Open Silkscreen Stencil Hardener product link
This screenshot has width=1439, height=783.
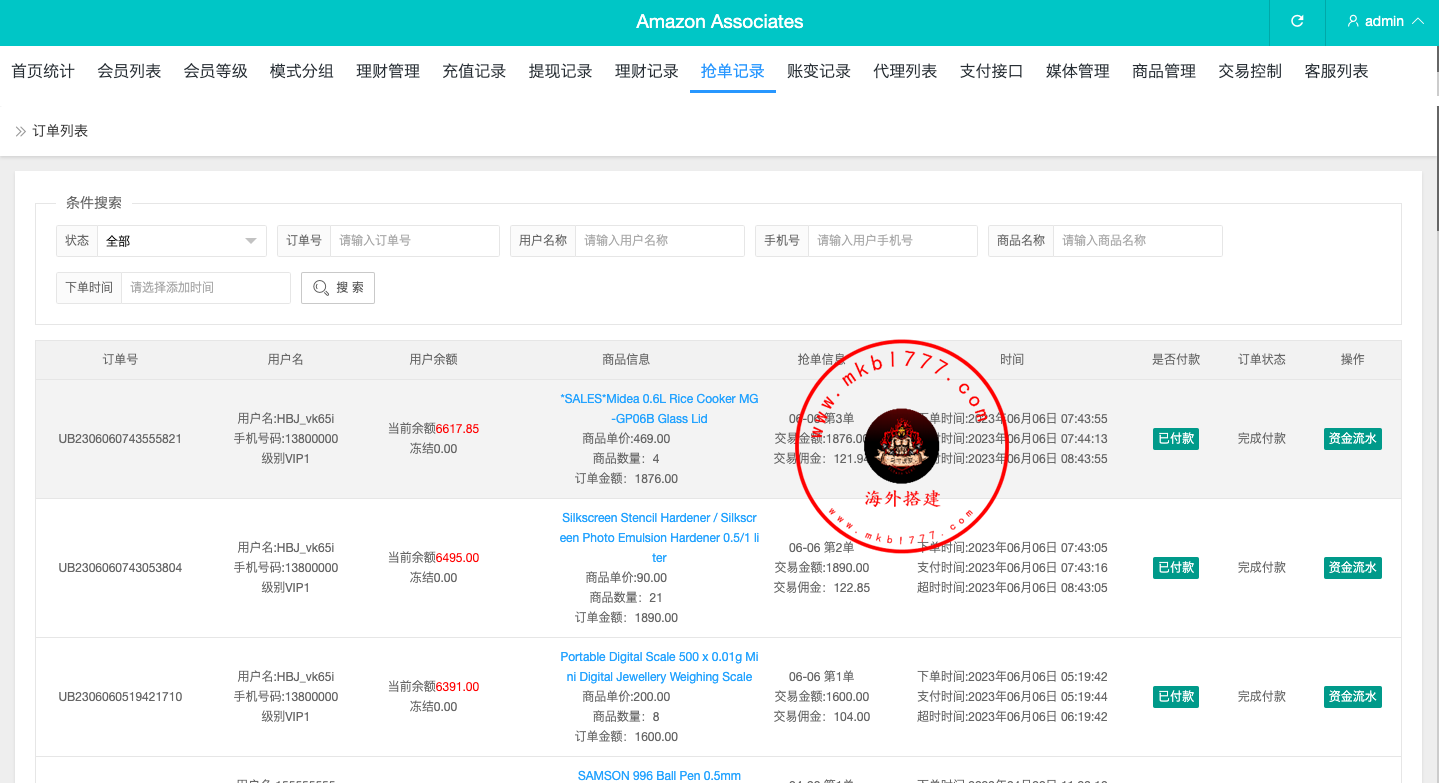[x=659, y=538]
